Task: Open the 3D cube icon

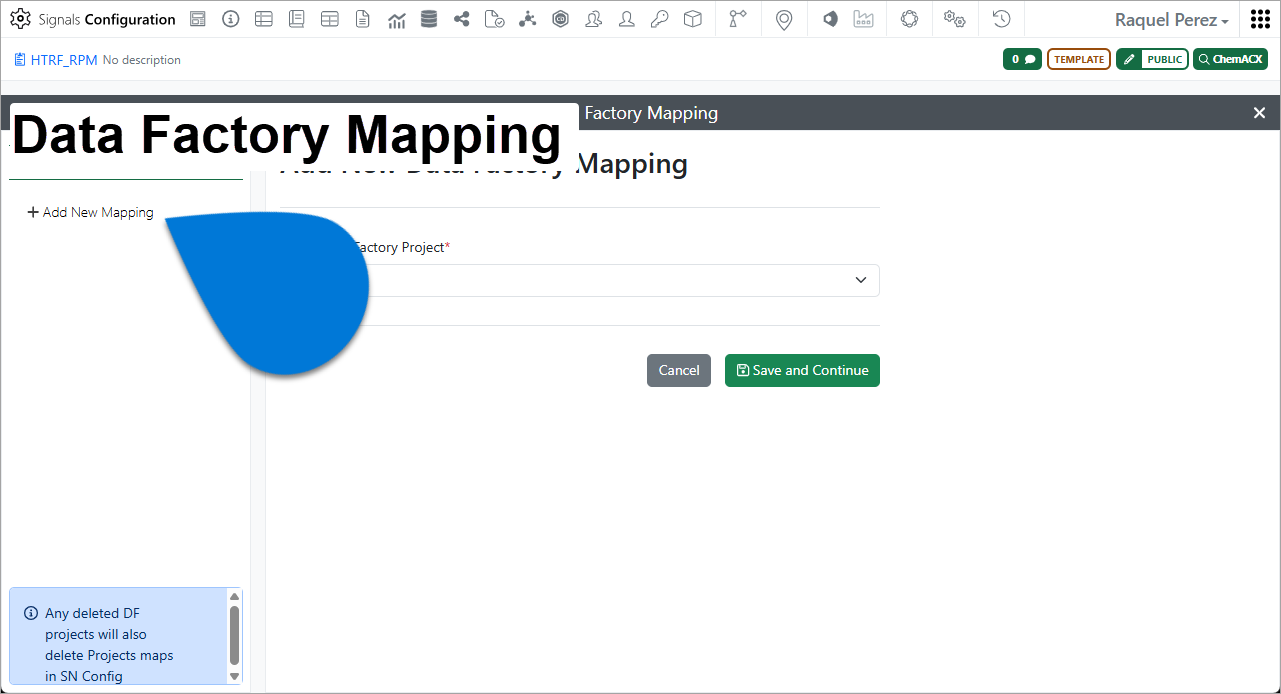Action: [692, 19]
